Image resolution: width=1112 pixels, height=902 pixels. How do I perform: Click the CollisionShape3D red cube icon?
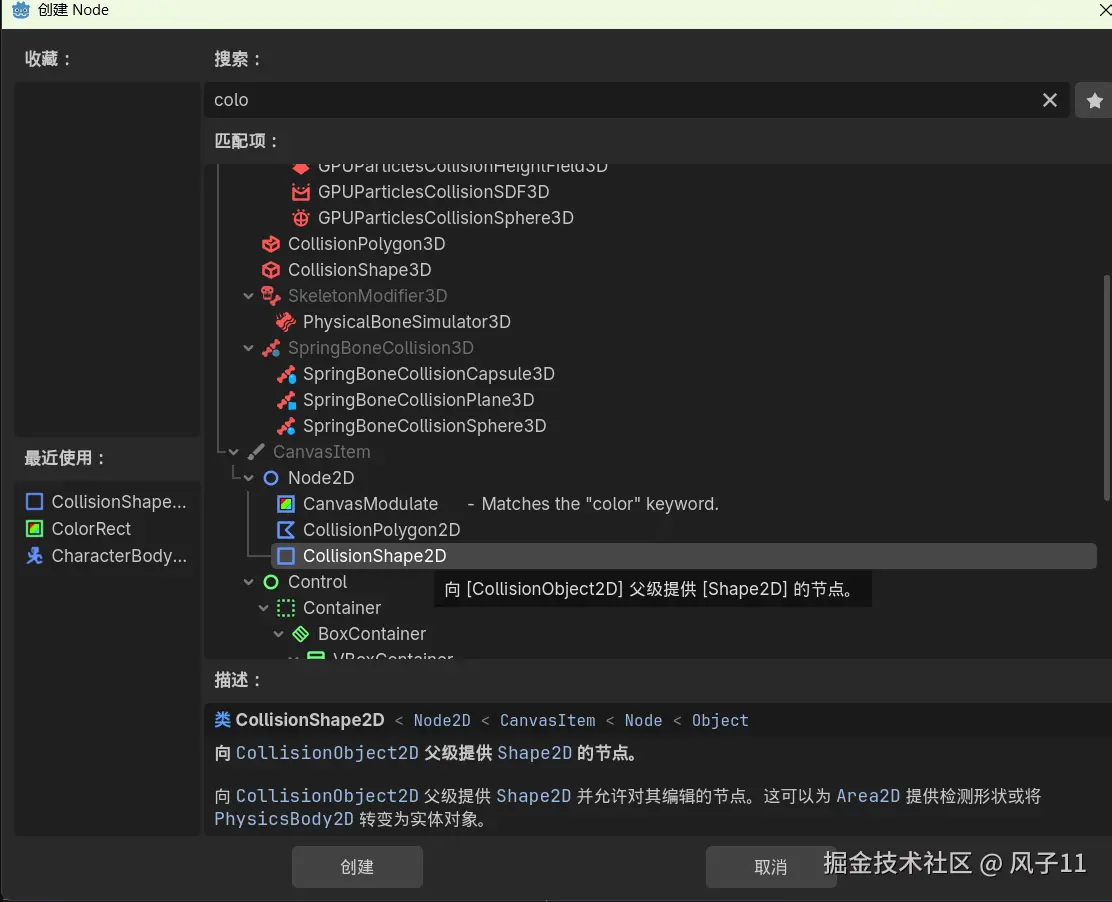(x=271, y=270)
